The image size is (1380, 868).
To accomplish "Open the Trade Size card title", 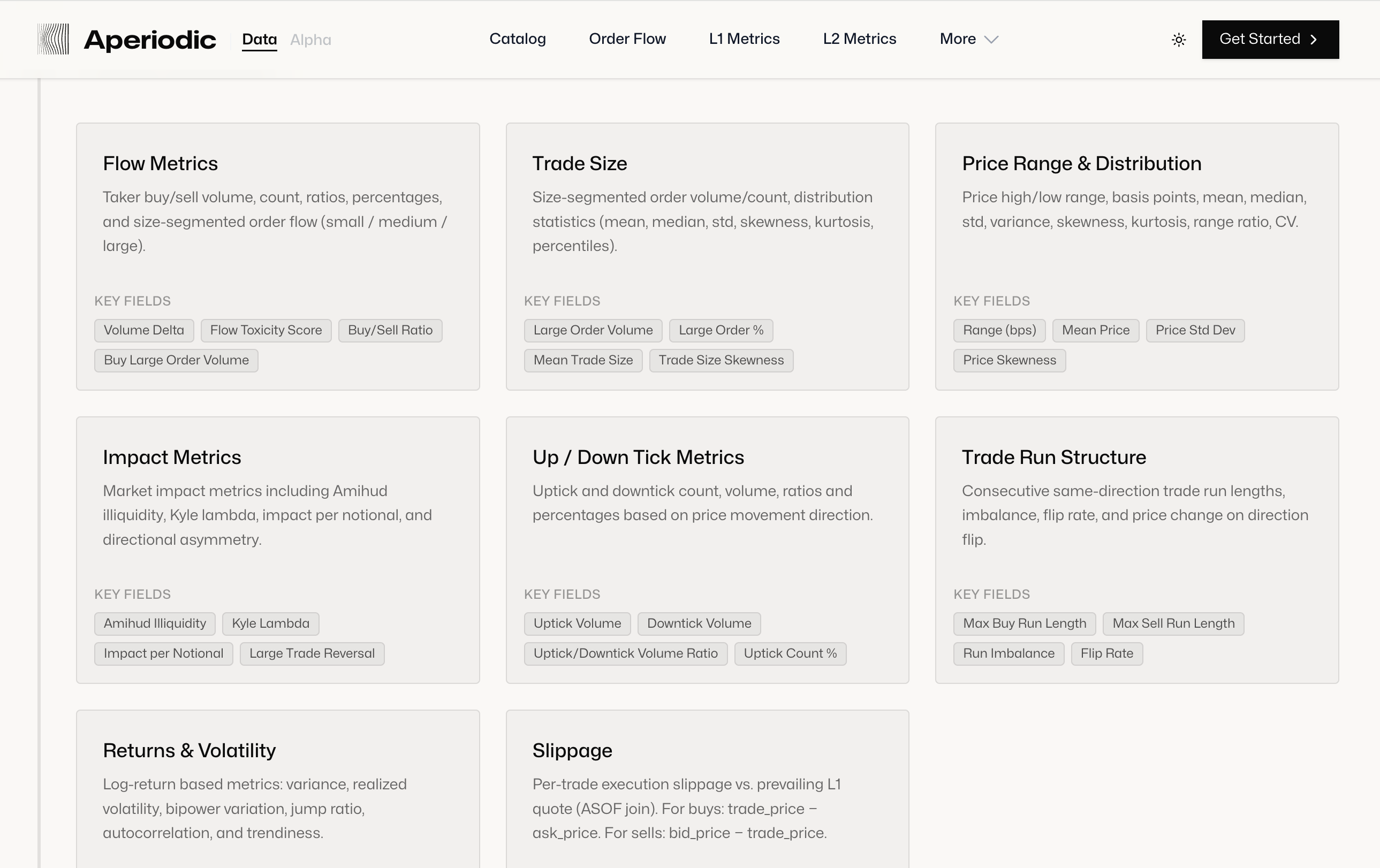I will [579, 164].
